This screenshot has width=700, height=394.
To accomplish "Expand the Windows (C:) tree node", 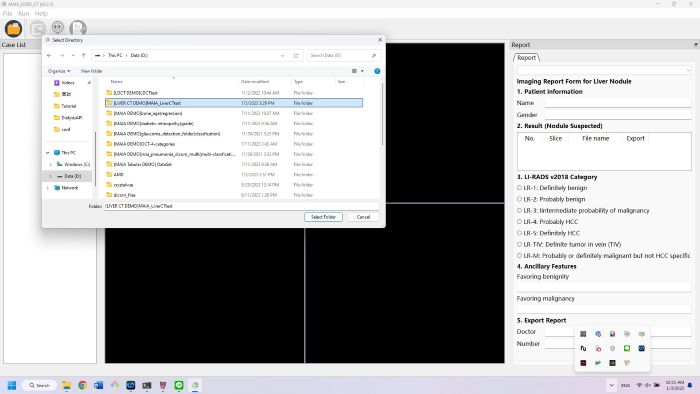I will coord(50,165).
